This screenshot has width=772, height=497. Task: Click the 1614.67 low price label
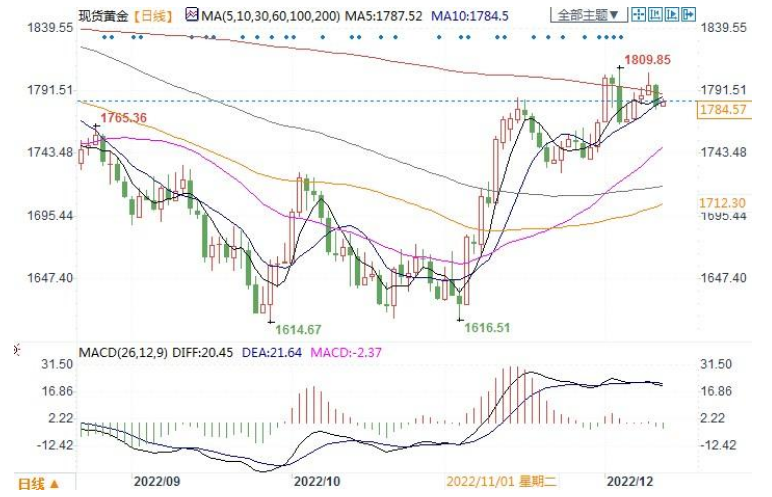coord(298,330)
